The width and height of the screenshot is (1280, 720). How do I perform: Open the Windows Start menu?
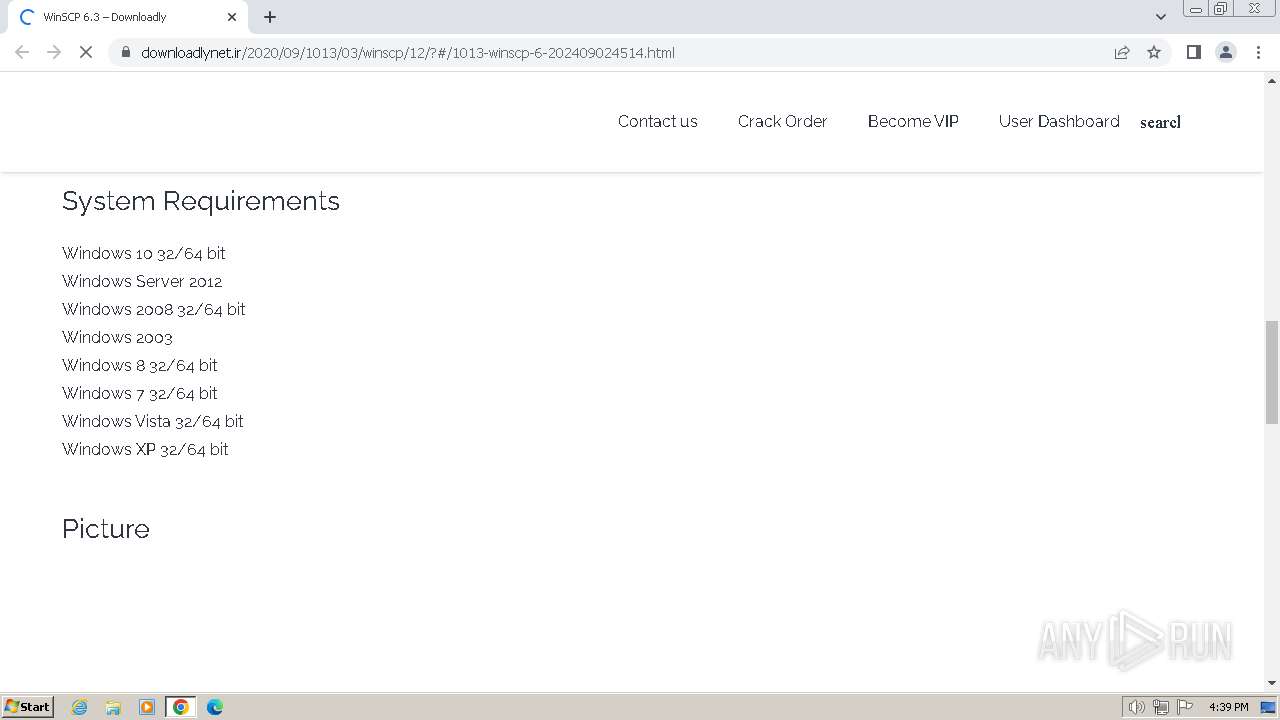(28, 706)
